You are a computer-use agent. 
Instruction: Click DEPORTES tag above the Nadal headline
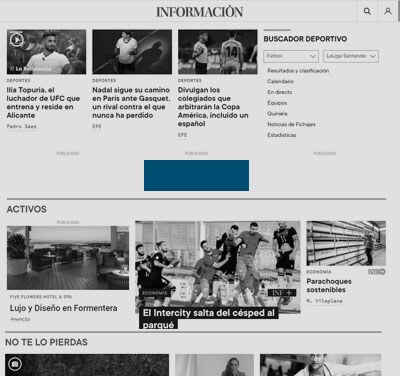(104, 80)
